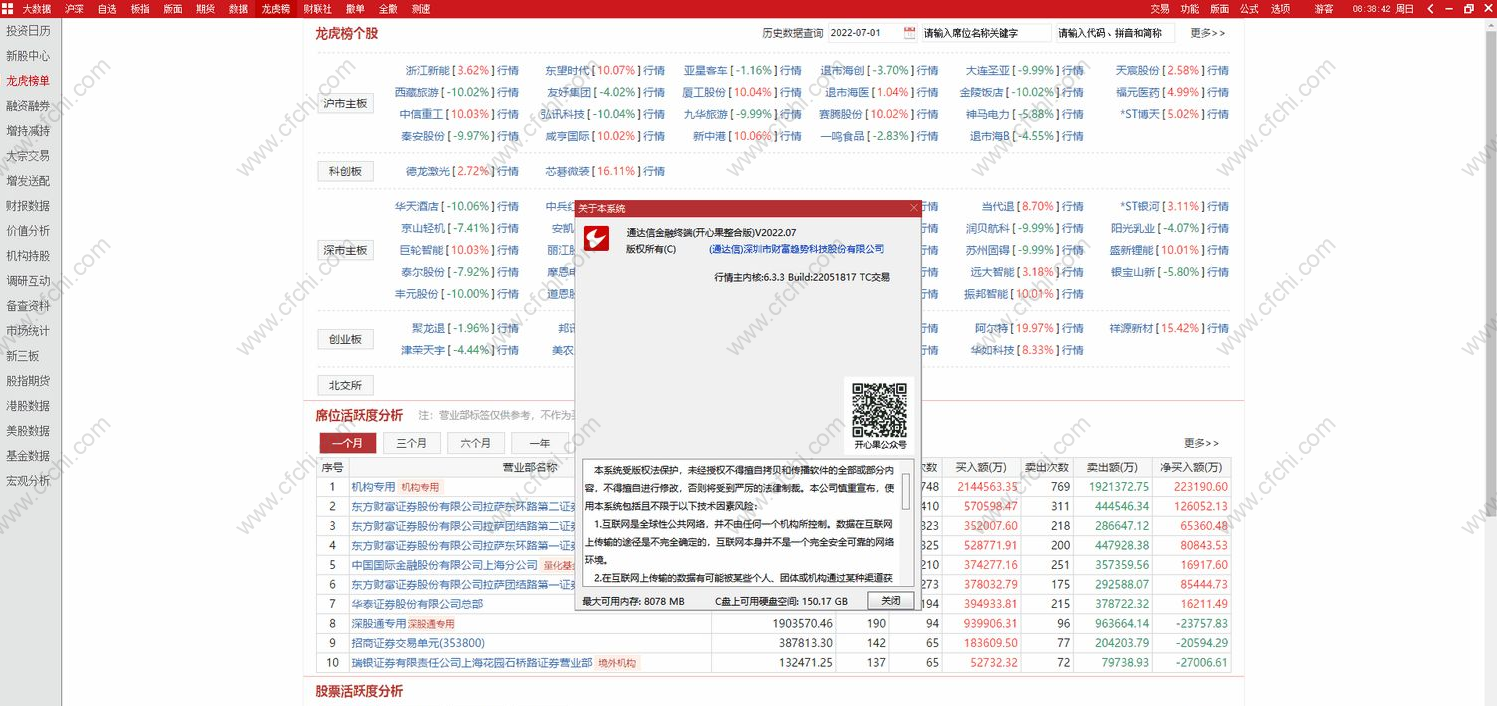Viewport: 1497px width, 706px height.
Task: Open 行情 link next to 天宸股份
Action: pos(1217,71)
